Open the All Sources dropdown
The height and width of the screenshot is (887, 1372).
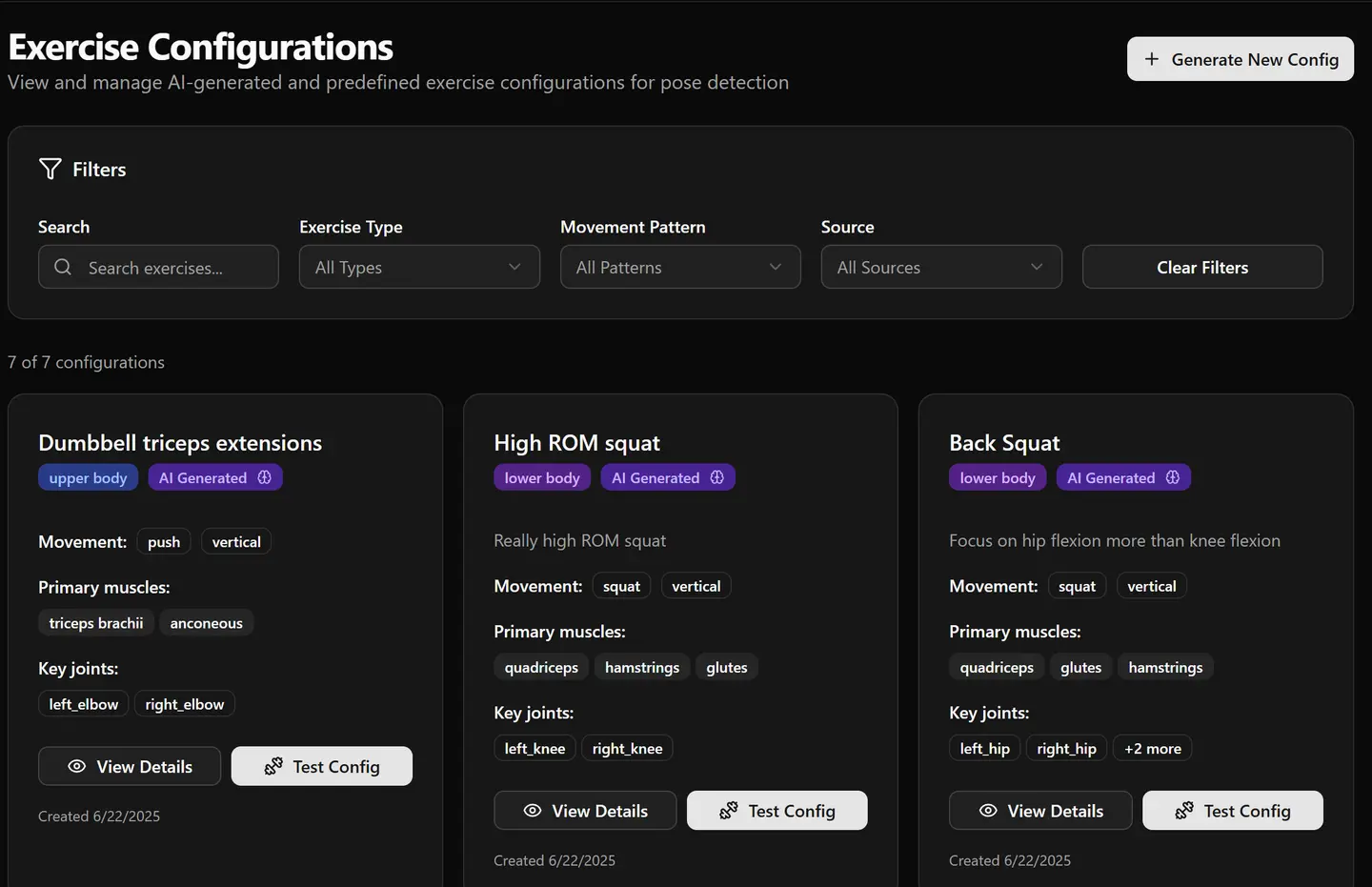(940, 267)
